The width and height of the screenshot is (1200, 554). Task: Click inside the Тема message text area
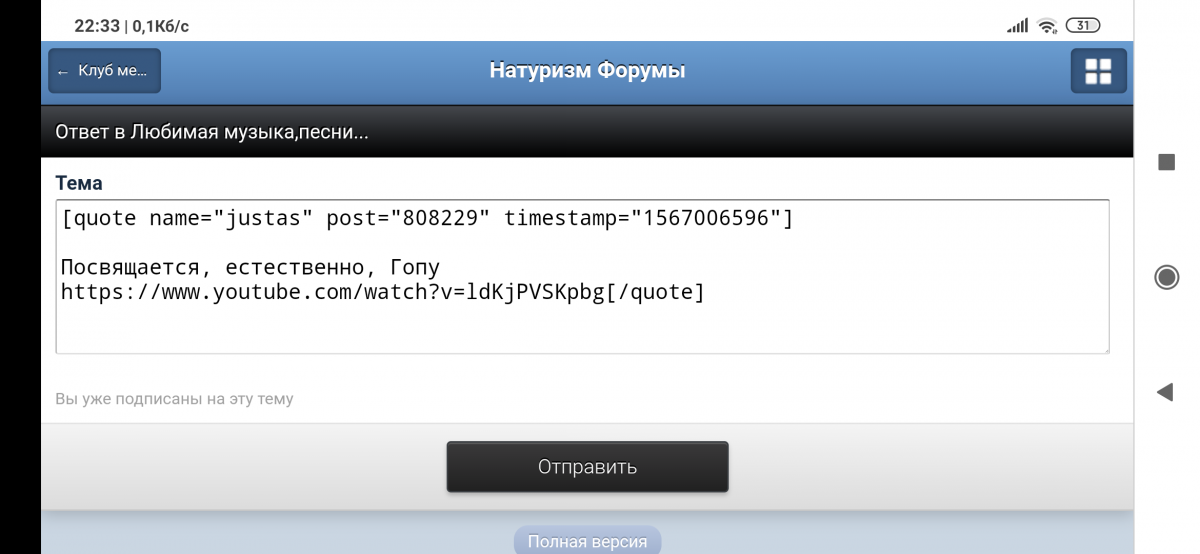coord(583,276)
